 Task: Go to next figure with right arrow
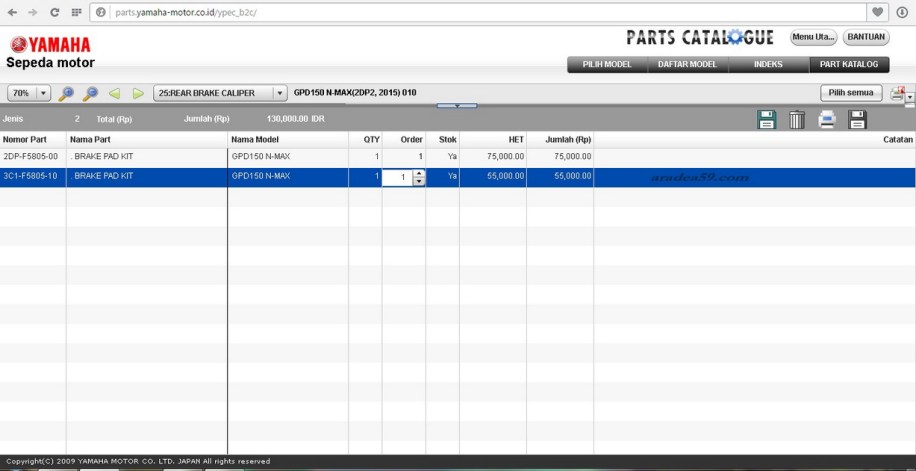[x=138, y=93]
